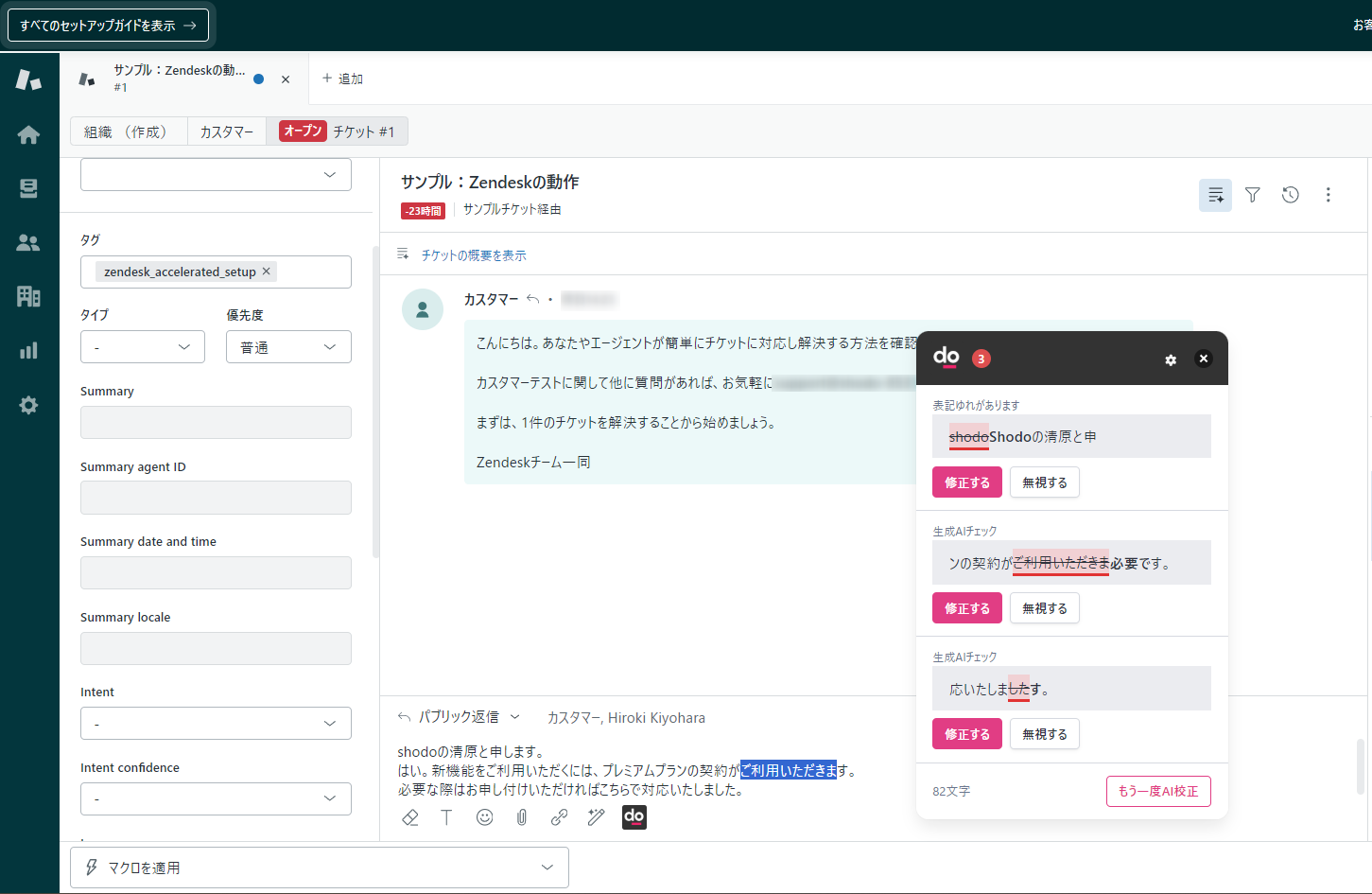The image size is (1372, 894).
Task: Switch to the カスタマー tab
Action: 226,131
